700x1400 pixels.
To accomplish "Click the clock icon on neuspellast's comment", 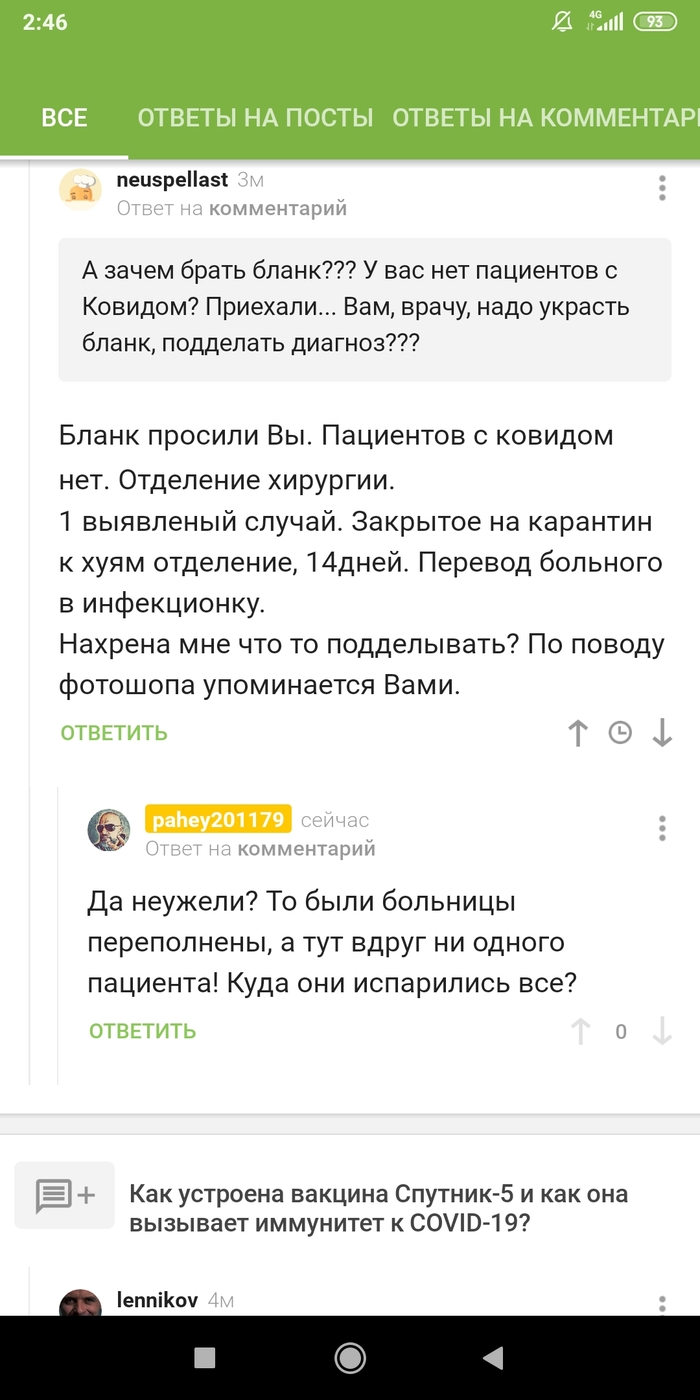I will tap(620, 733).
